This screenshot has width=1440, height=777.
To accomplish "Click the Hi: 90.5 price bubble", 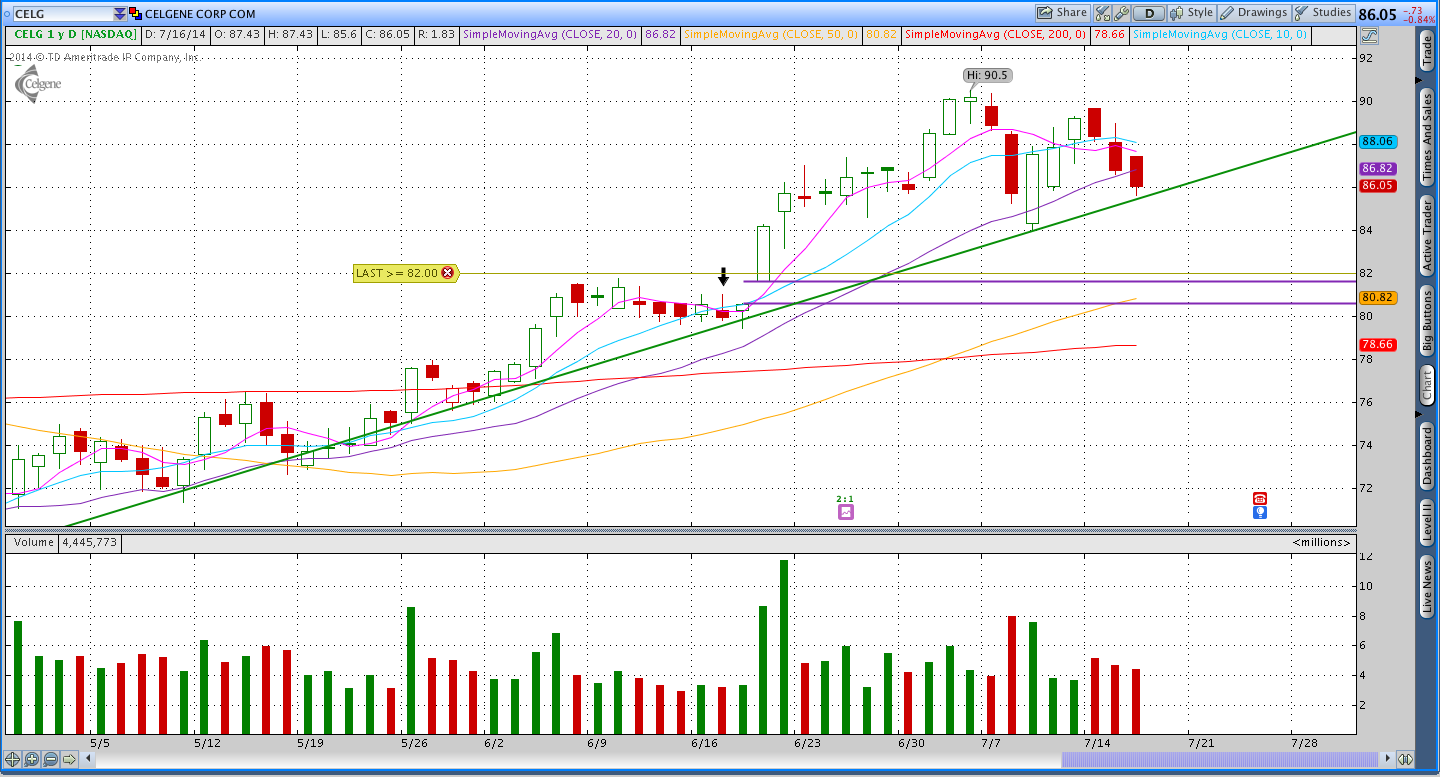I will pos(988,75).
